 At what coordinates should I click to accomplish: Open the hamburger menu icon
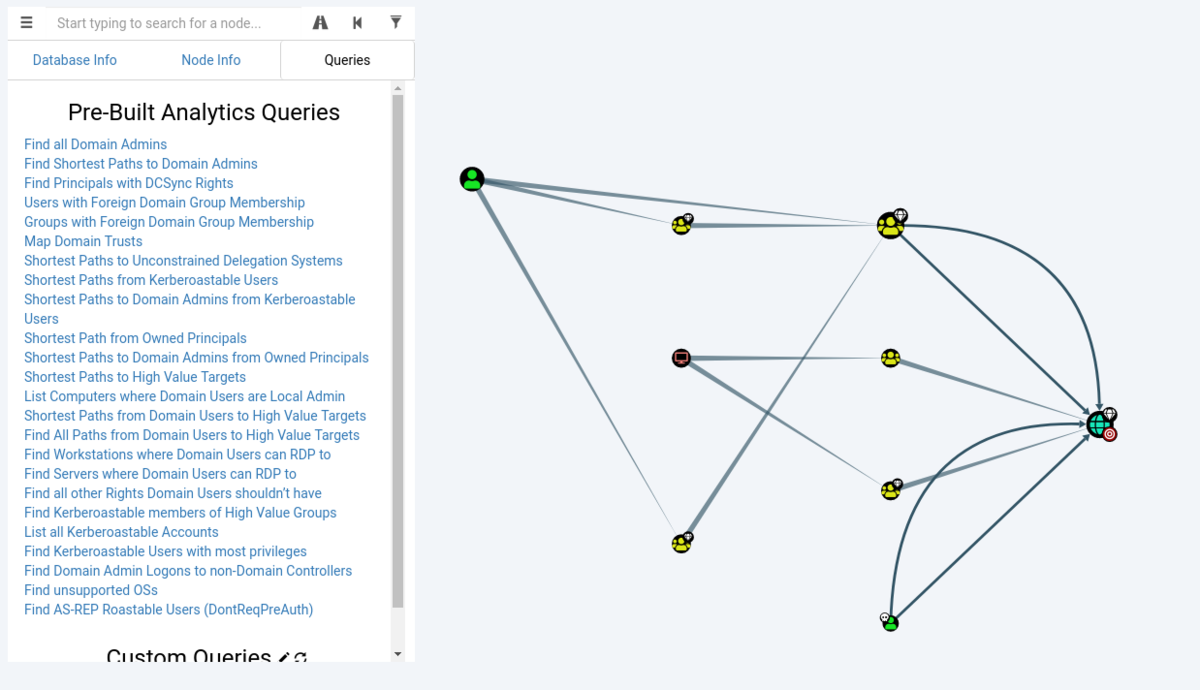pos(27,22)
